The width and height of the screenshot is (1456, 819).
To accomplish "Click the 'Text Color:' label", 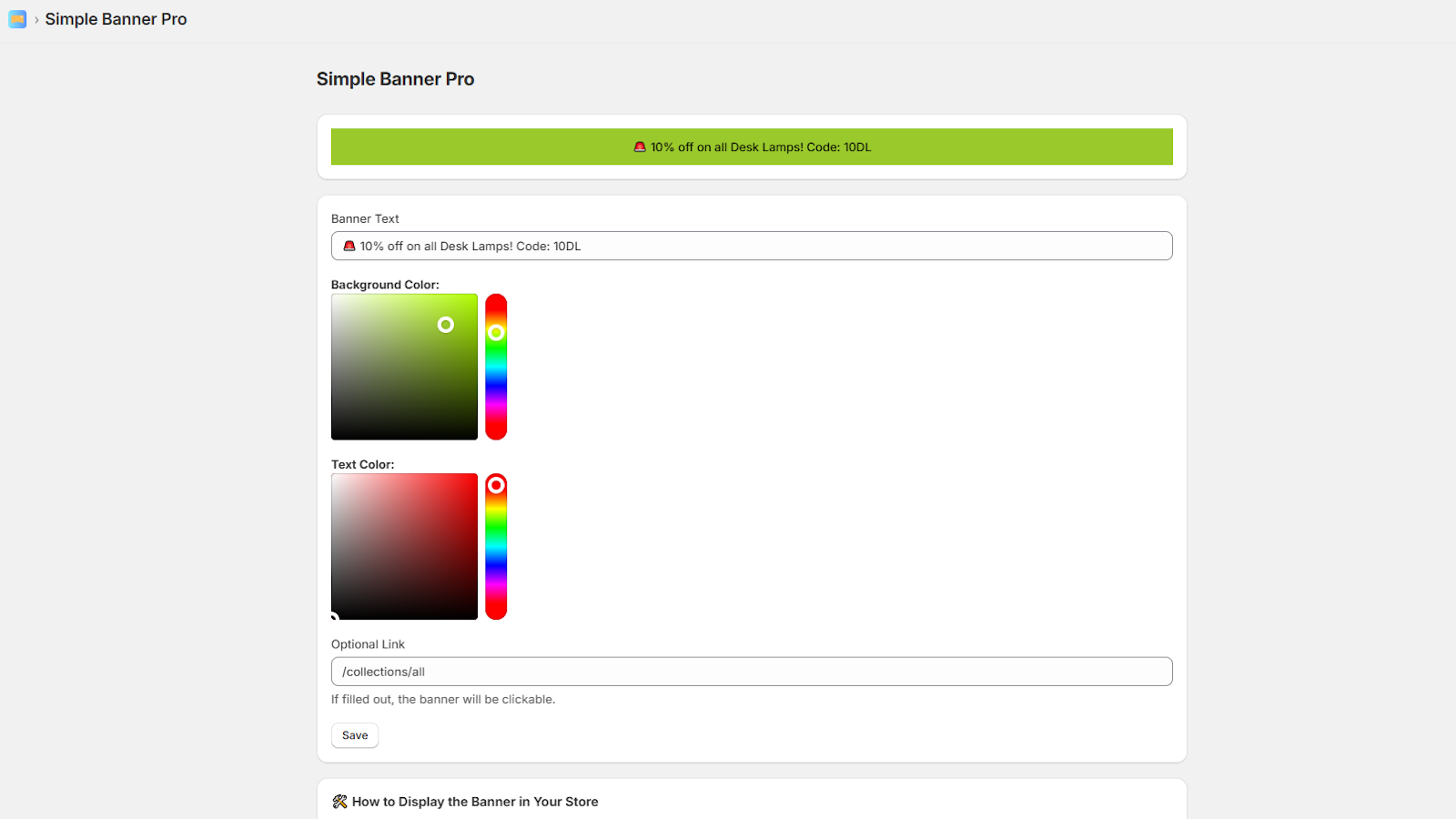I will tap(363, 464).
